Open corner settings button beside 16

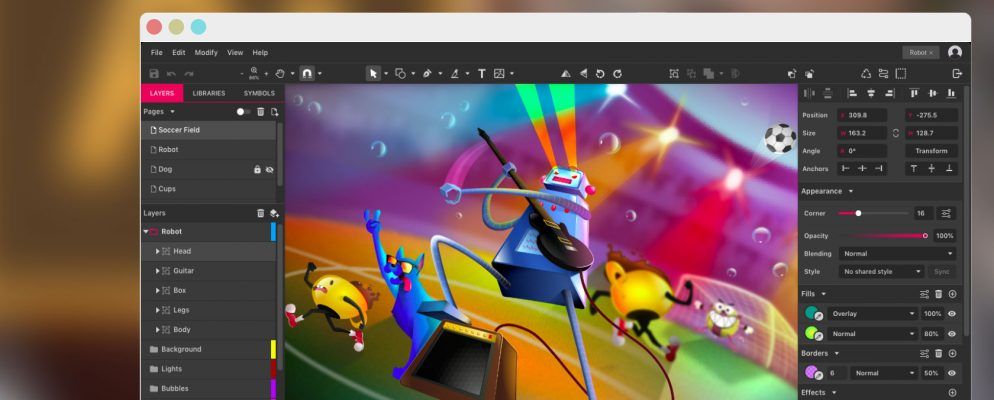tap(946, 214)
